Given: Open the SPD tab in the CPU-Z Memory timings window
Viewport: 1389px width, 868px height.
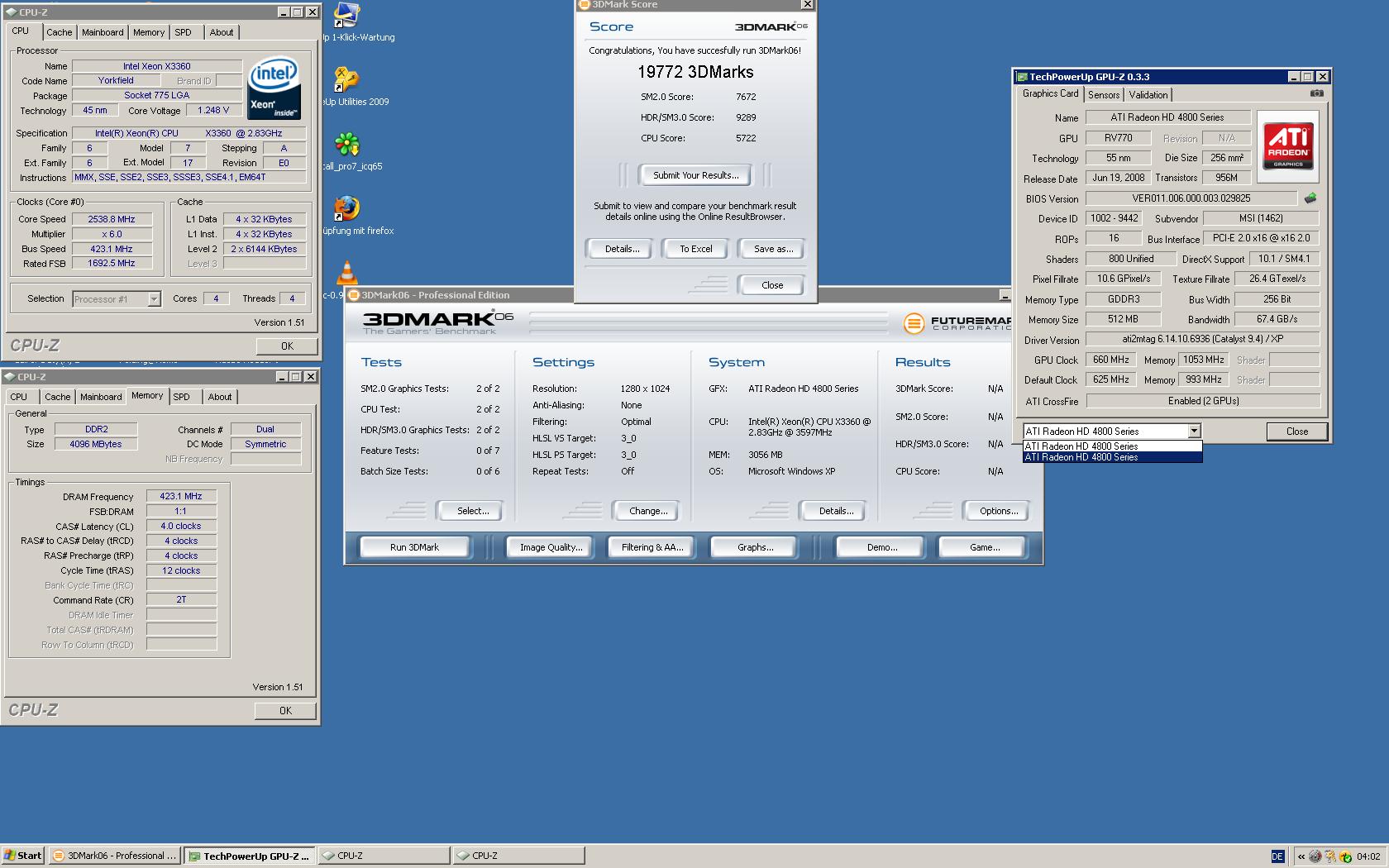Looking at the screenshot, I should point(181,397).
